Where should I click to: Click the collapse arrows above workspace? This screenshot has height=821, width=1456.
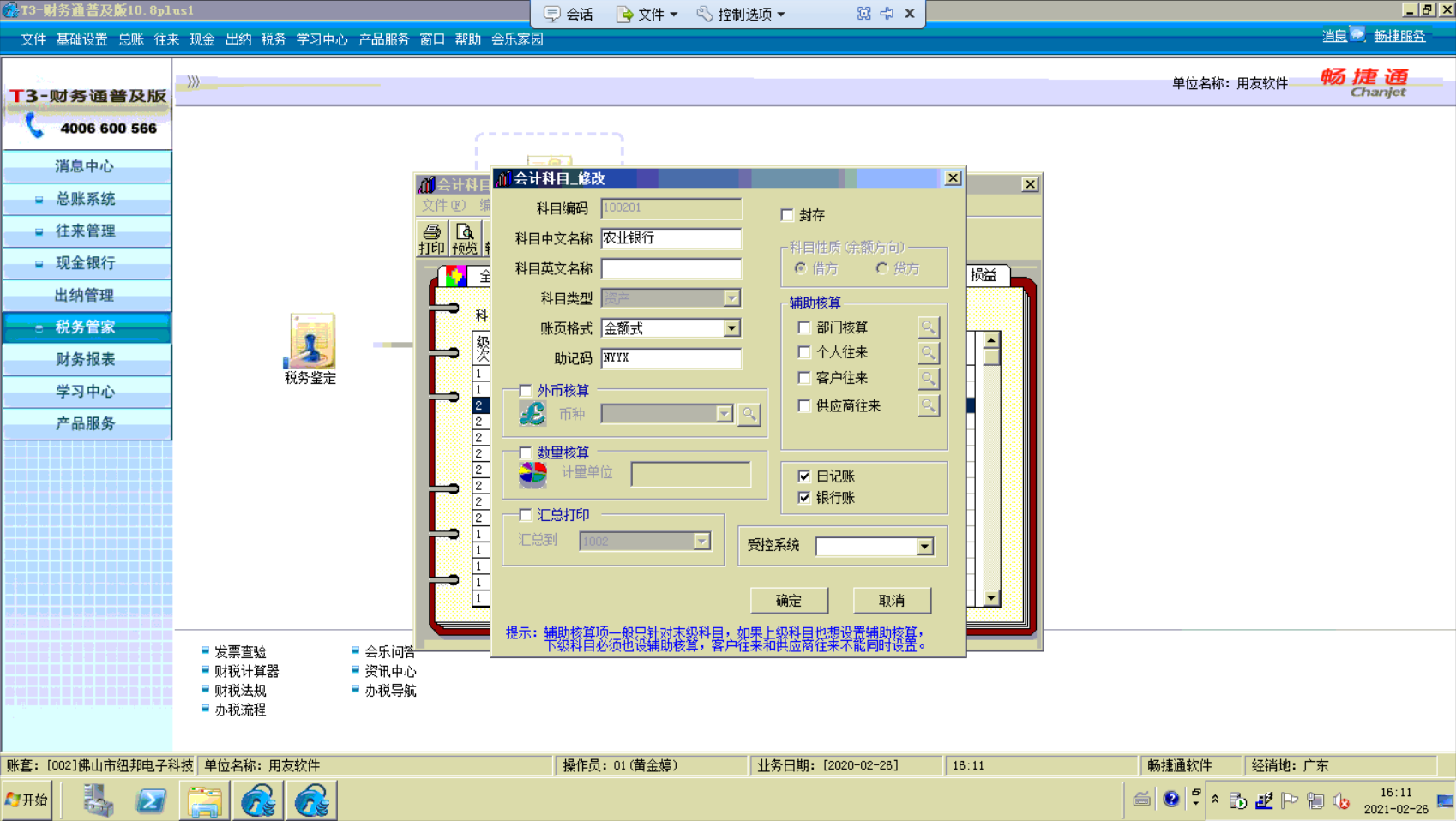(x=194, y=82)
